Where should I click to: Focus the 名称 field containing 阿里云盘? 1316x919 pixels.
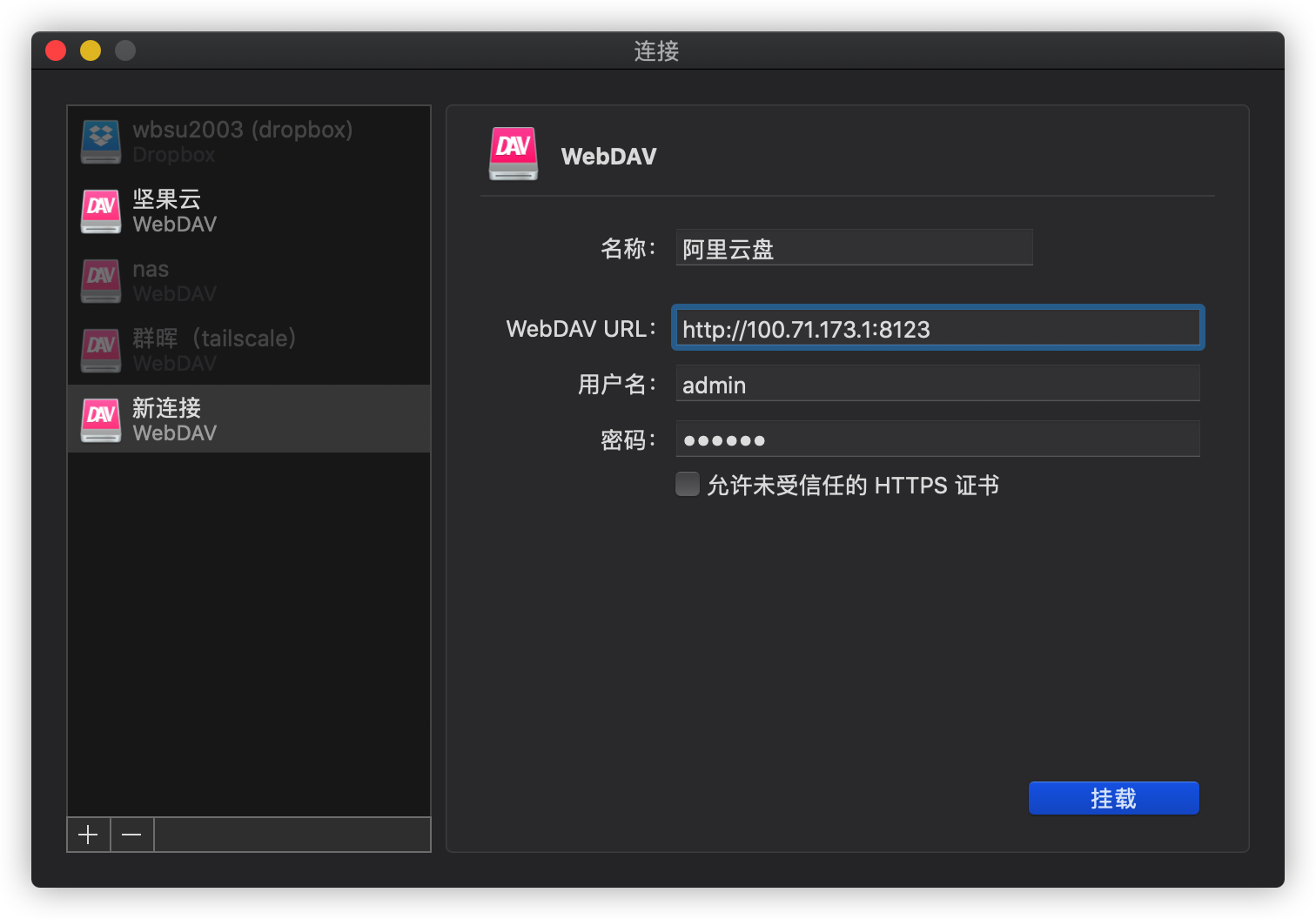coord(855,248)
